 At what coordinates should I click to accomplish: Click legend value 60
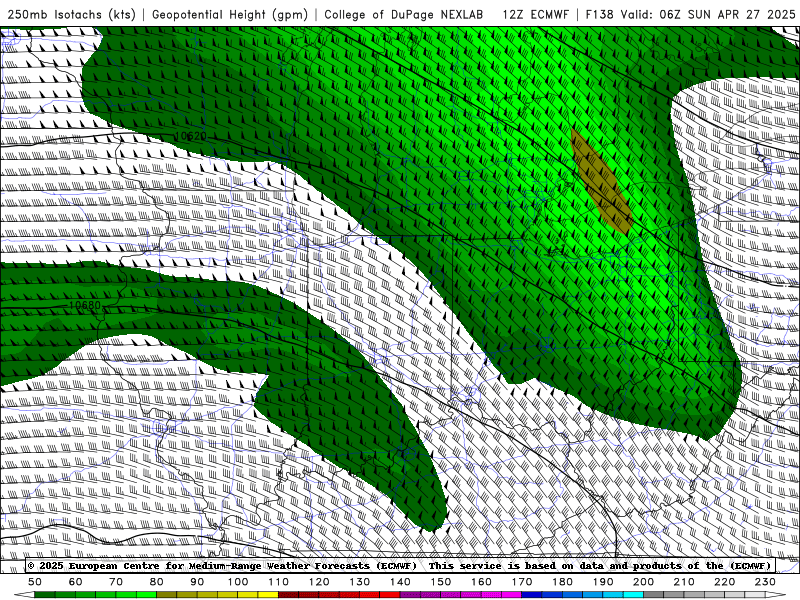point(76,582)
